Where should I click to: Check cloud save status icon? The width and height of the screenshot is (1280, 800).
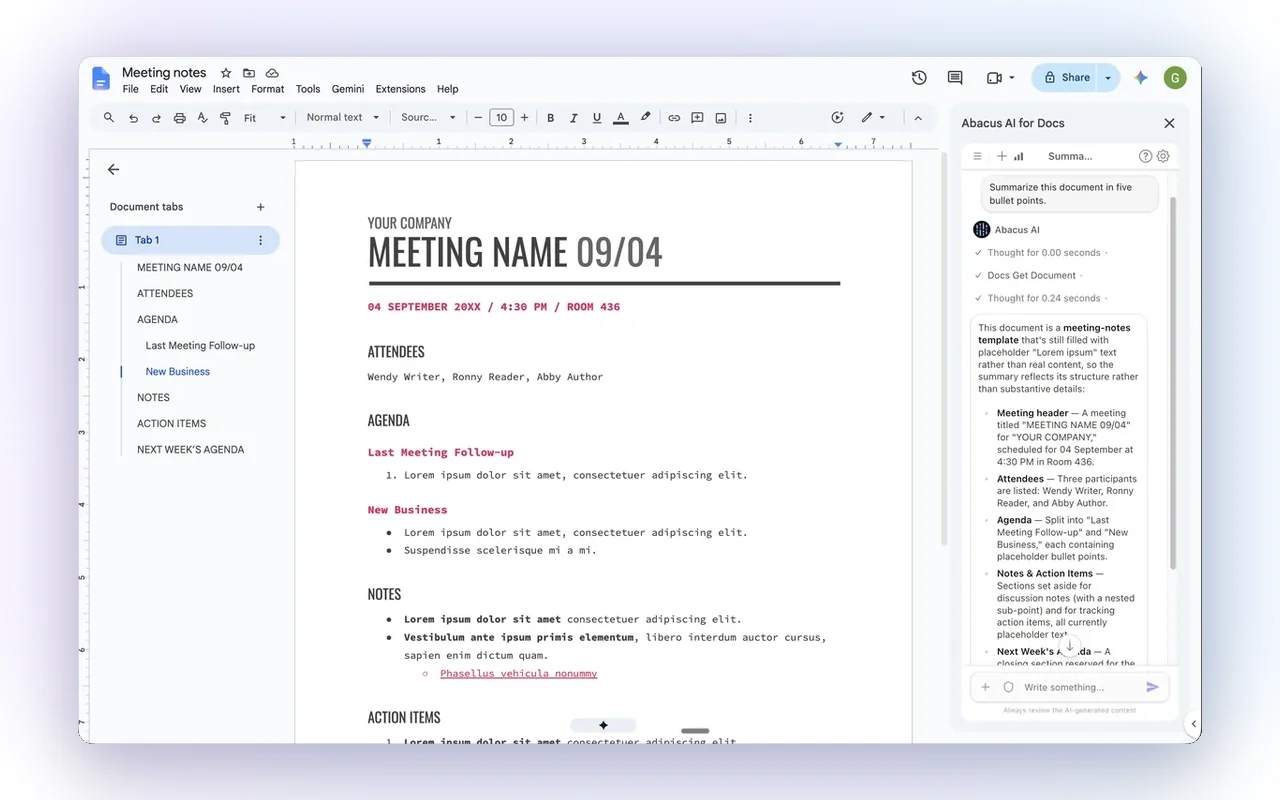tap(272, 73)
